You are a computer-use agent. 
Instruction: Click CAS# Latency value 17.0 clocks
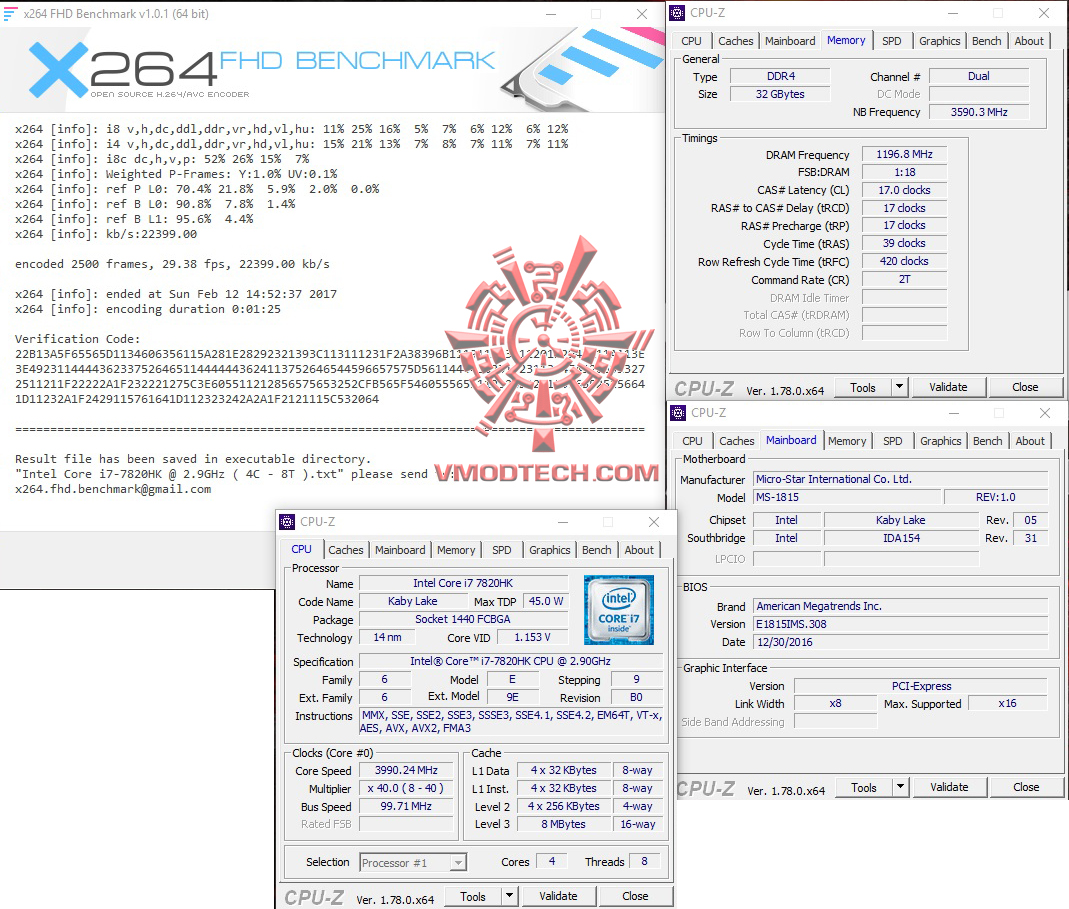[904, 190]
